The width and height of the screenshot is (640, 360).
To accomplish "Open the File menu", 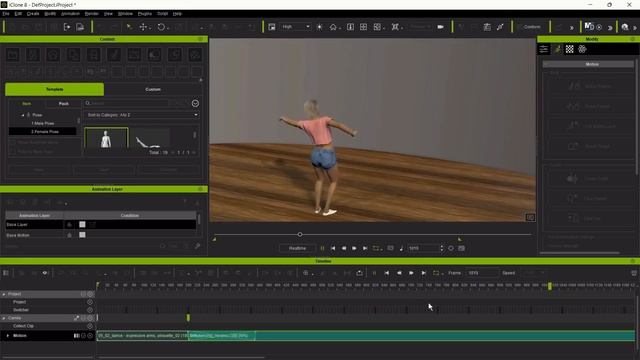I will tap(6, 13).
